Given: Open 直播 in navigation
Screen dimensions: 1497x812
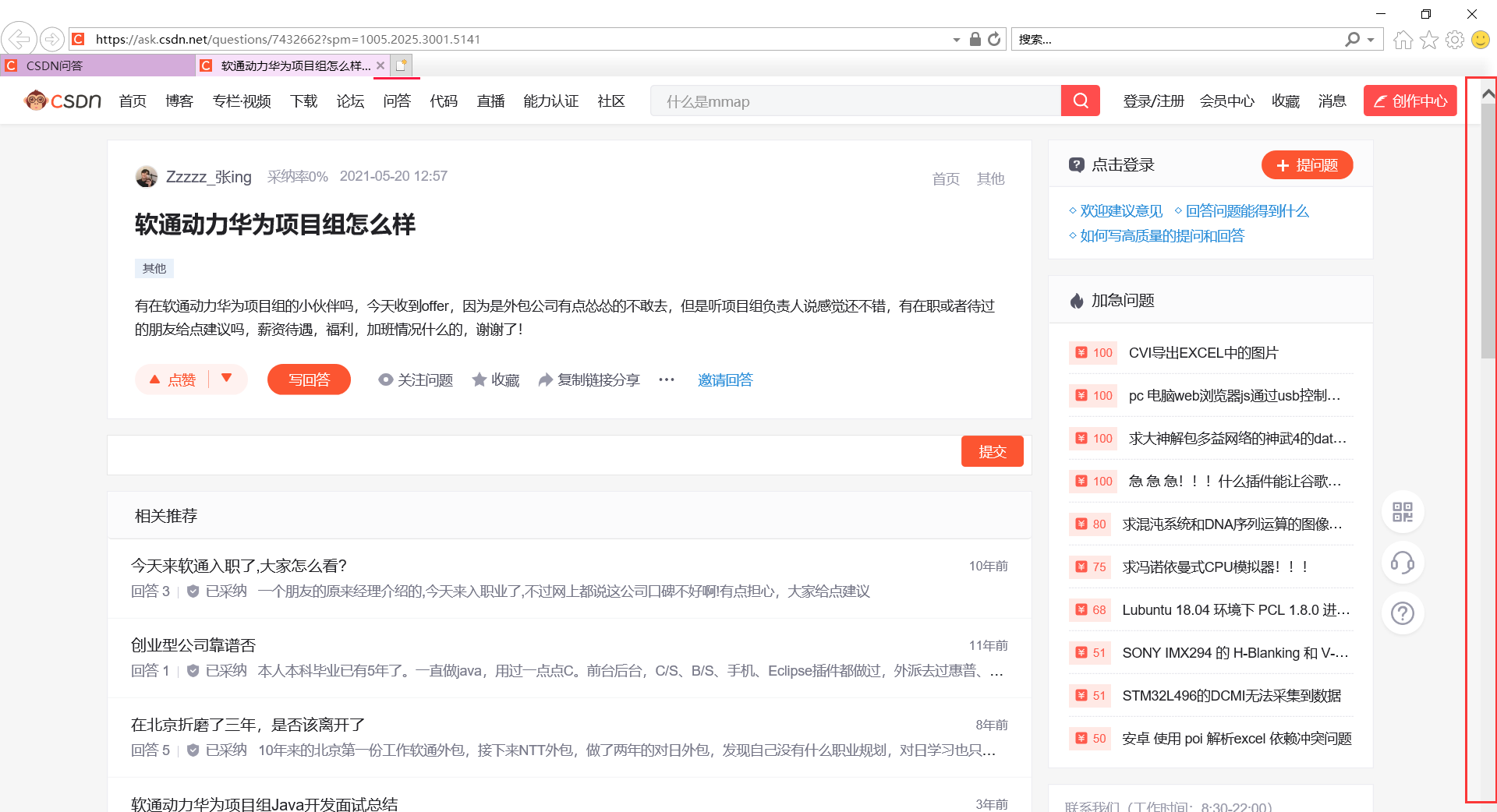Looking at the screenshot, I should [x=491, y=101].
